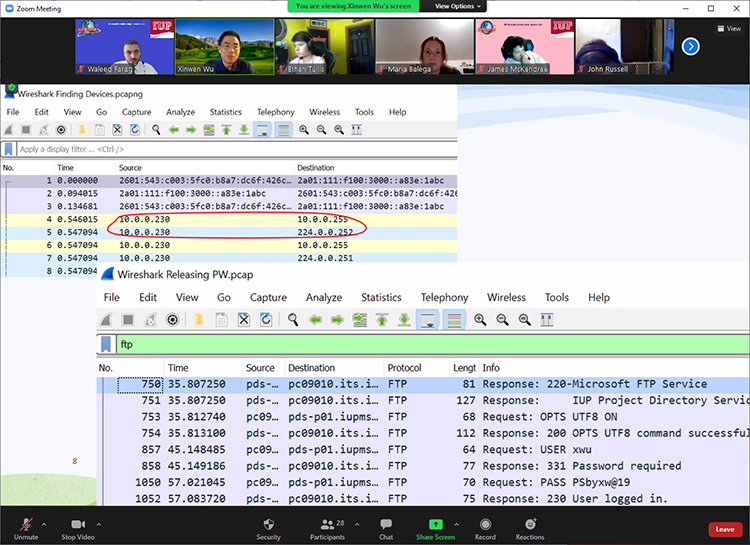Open Telephony menu in Releasing PW window

(444, 298)
